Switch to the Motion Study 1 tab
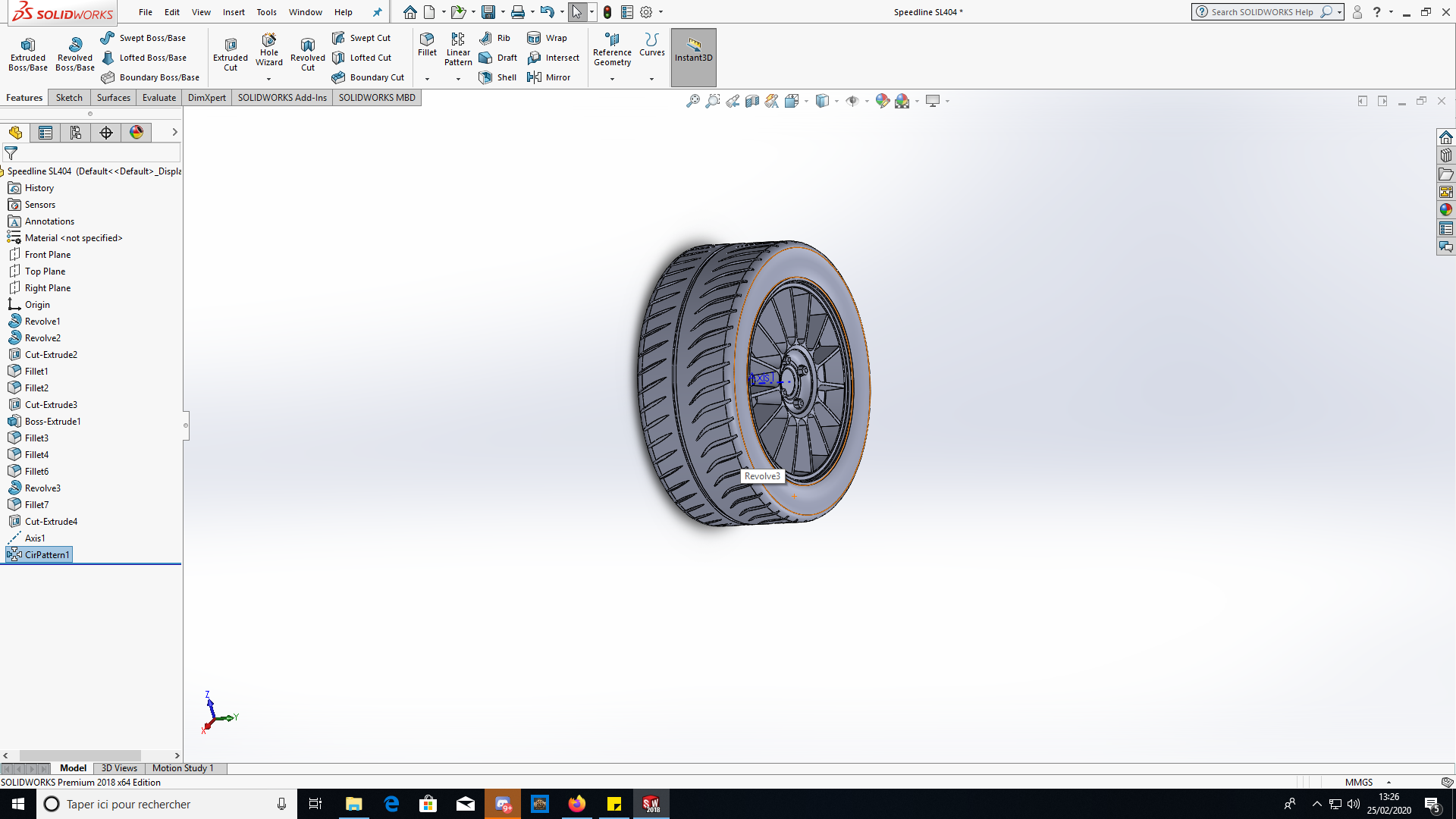The height and width of the screenshot is (819, 1456). 183,768
